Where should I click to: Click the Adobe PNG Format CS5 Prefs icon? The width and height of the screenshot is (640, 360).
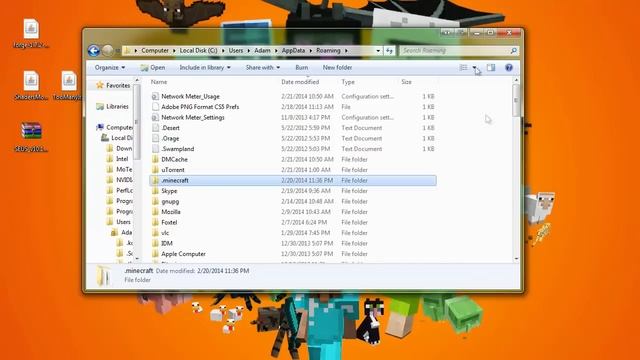coord(155,107)
